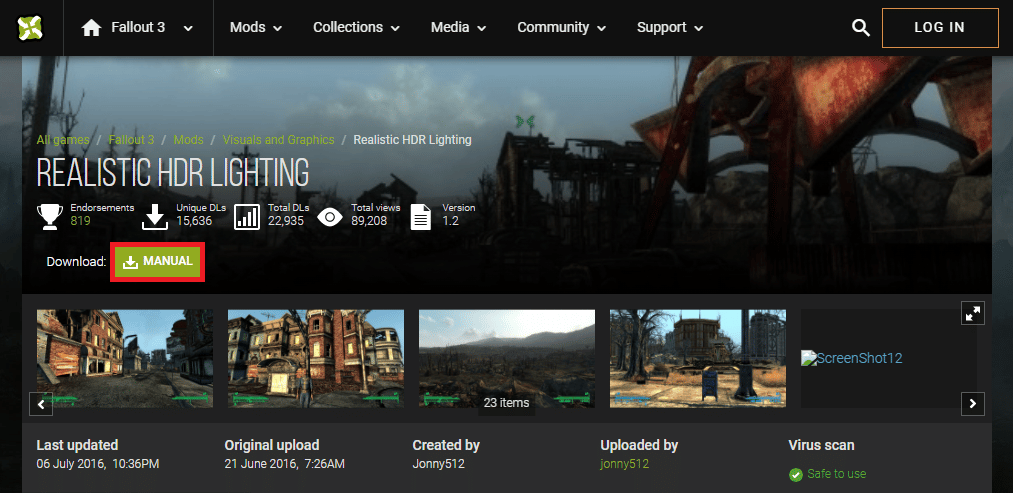Image resolution: width=1013 pixels, height=493 pixels.
Task: Click the MANUAL download button
Action: point(158,262)
